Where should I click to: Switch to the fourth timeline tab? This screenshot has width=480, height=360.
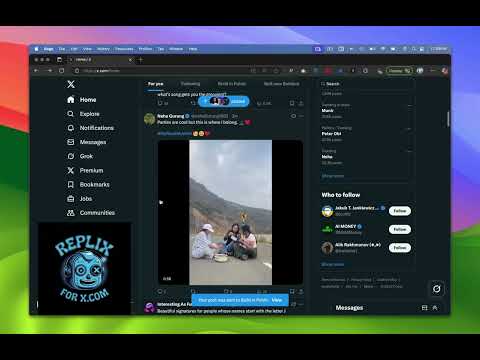pos(282,84)
